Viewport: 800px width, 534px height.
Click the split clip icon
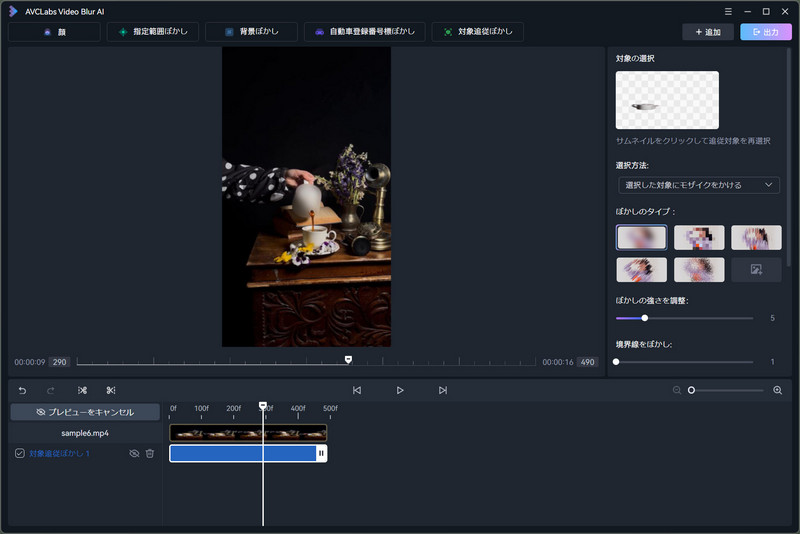click(82, 390)
